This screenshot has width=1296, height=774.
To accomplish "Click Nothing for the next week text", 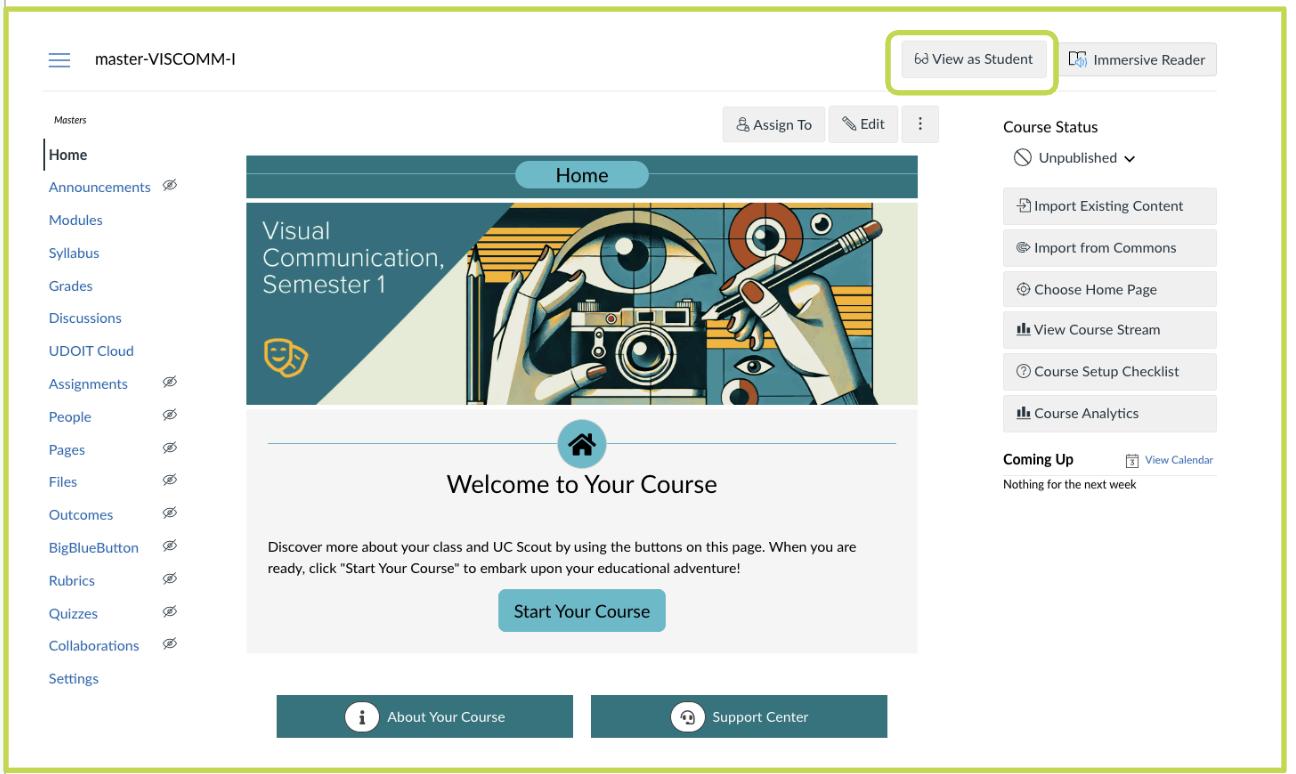I will (x=1069, y=485).
